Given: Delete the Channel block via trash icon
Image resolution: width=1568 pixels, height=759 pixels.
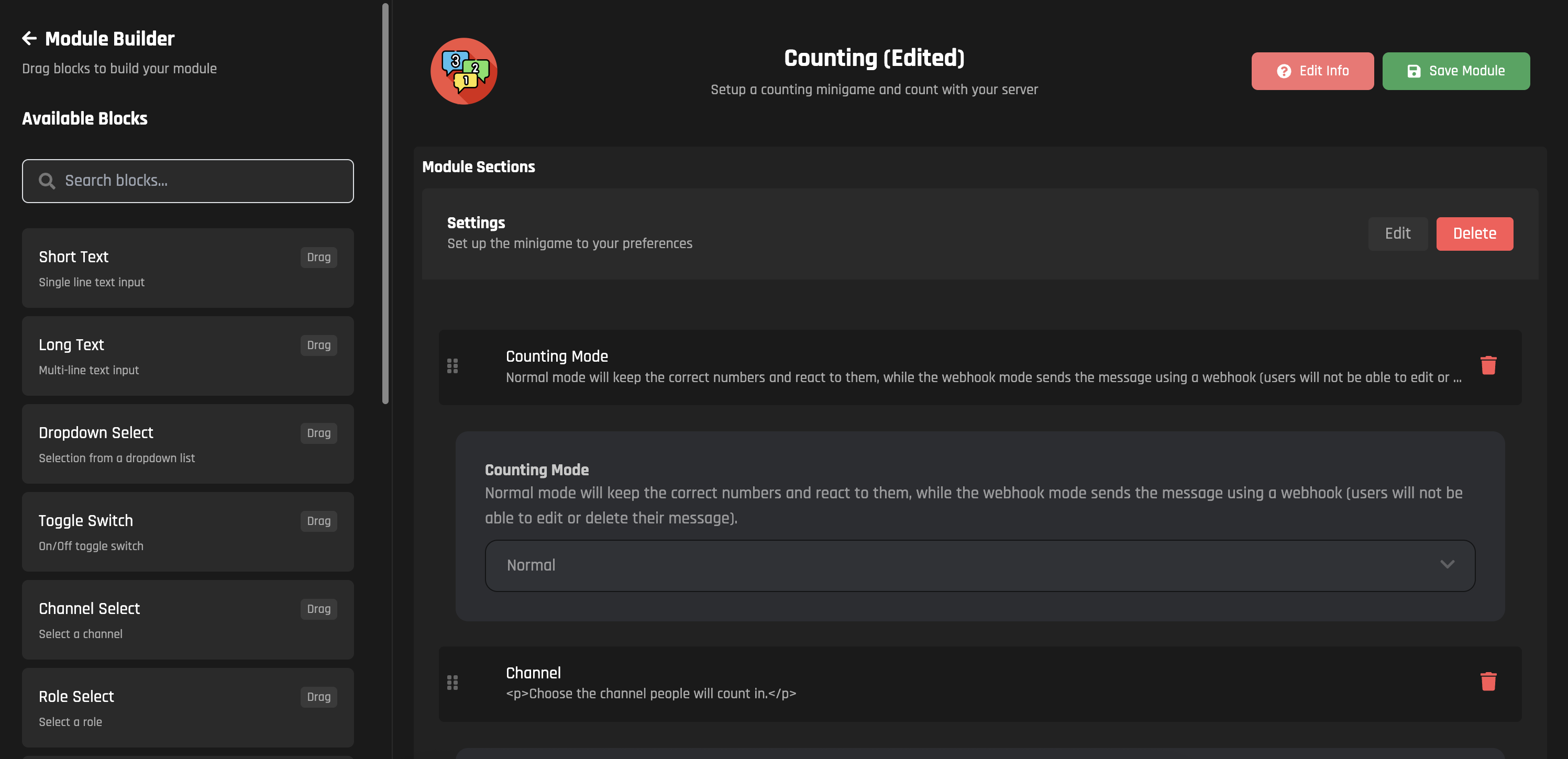Looking at the screenshot, I should tap(1488, 682).
